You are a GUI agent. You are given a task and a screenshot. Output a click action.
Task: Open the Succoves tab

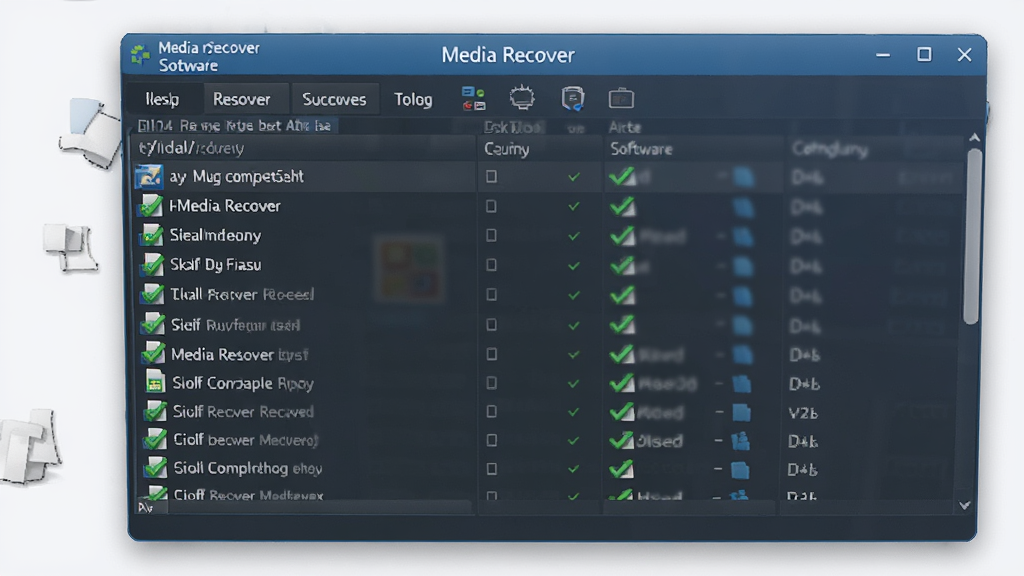tap(334, 99)
